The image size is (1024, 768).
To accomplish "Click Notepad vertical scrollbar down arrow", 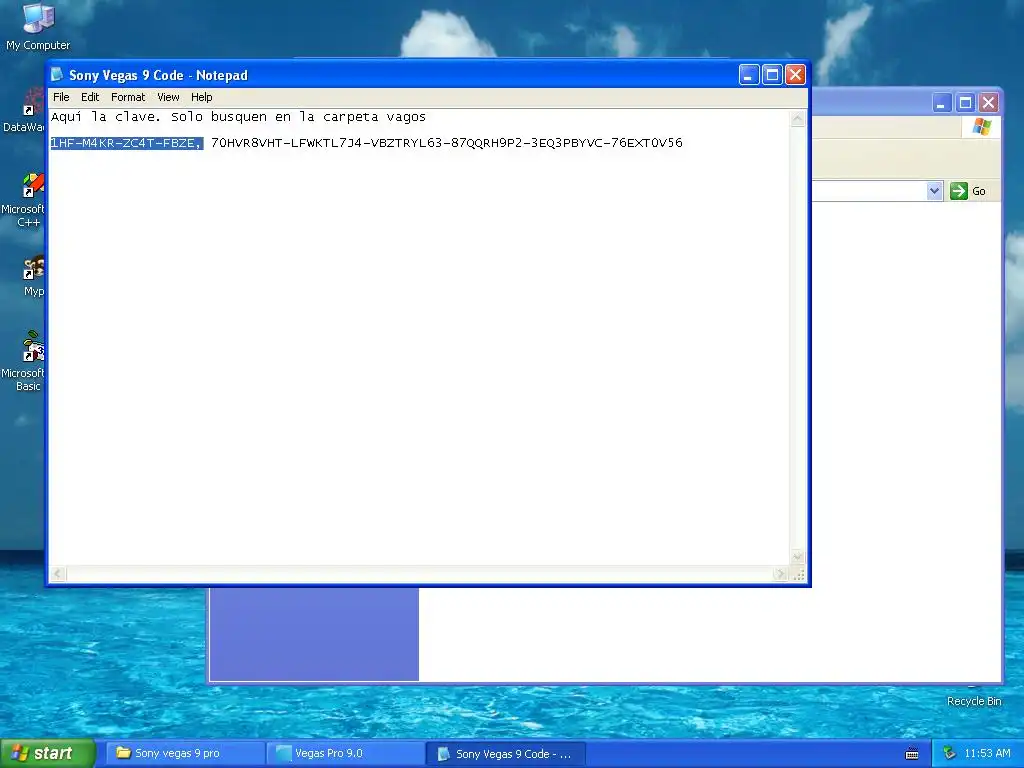I will point(797,556).
